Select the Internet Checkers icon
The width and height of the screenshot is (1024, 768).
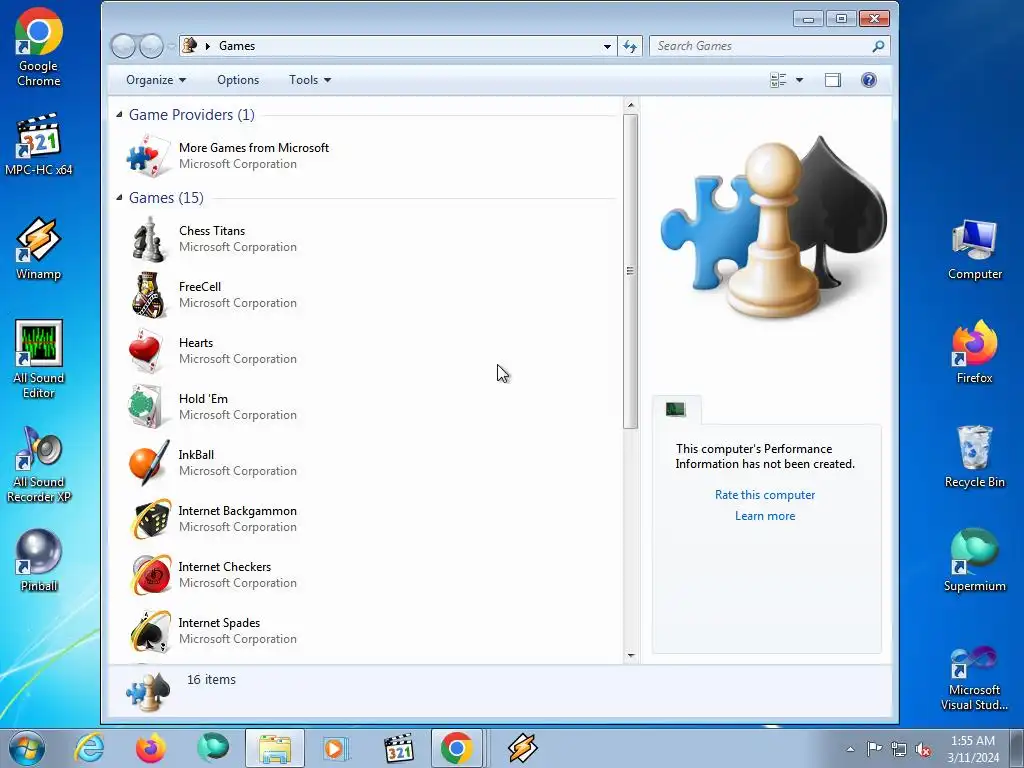pos(150,575)
